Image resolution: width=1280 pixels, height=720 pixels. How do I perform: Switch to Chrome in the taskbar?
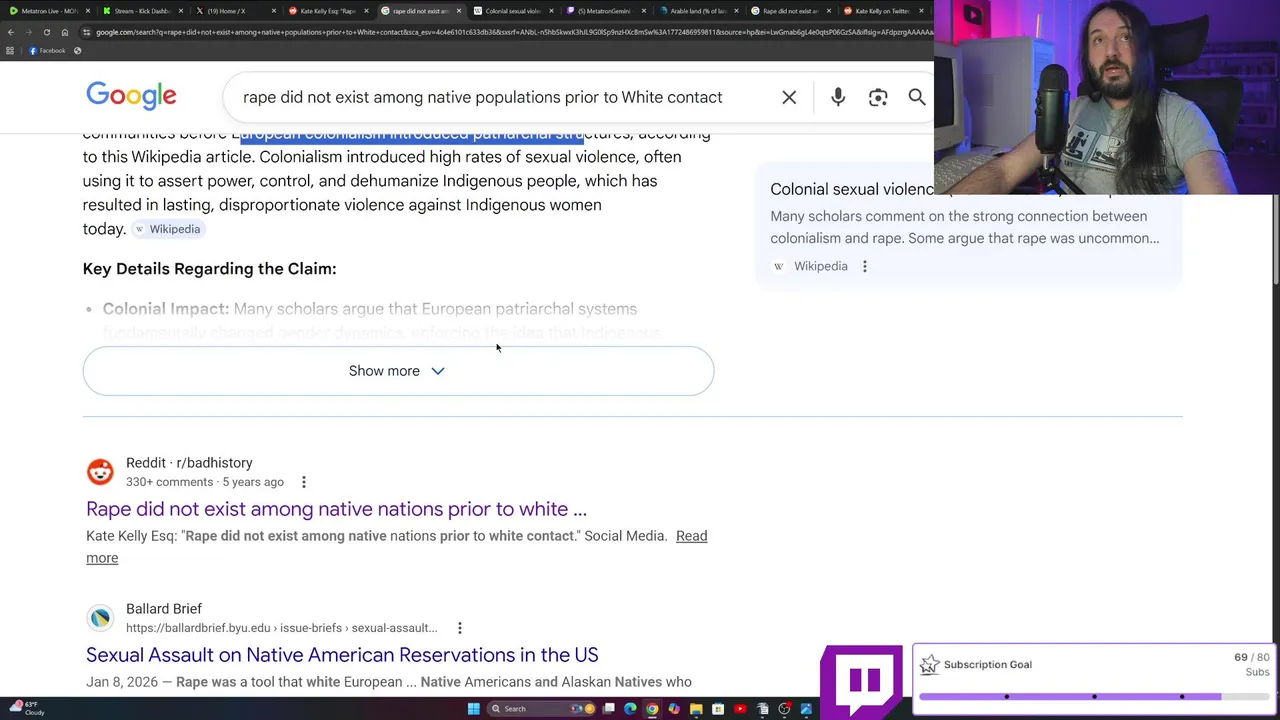pos(652,709)
